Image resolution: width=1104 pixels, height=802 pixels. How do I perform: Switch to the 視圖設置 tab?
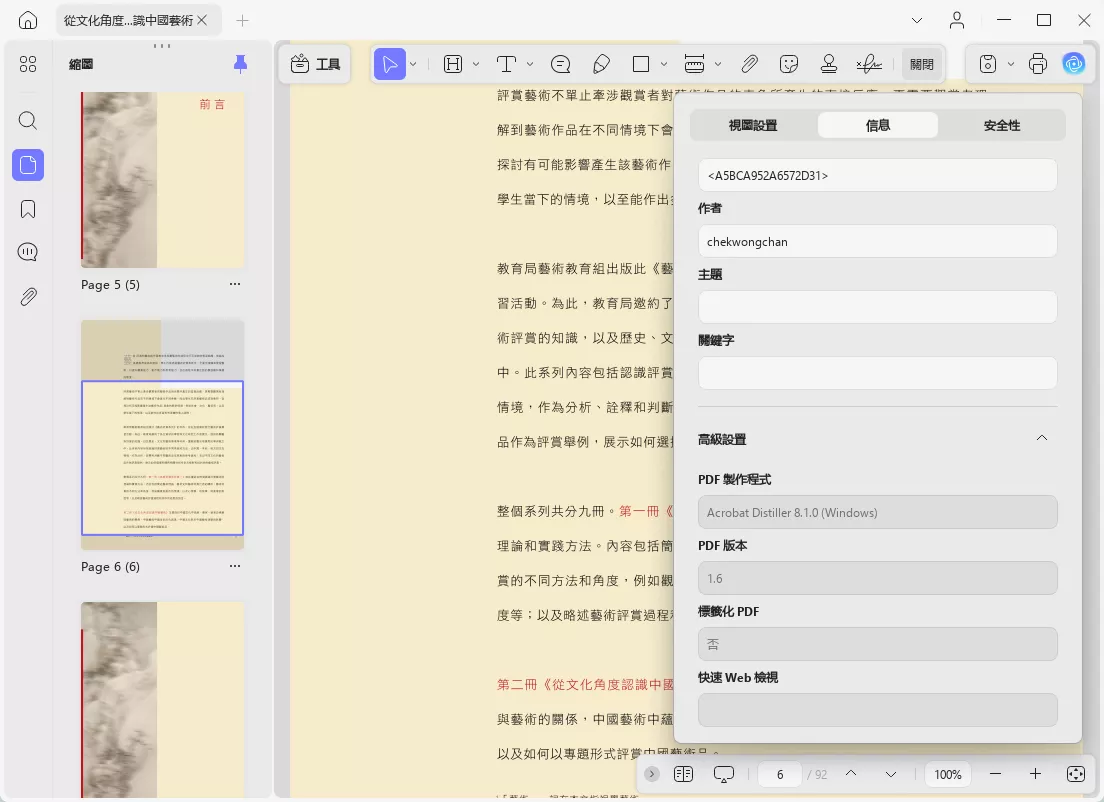[x=753, y=125]
